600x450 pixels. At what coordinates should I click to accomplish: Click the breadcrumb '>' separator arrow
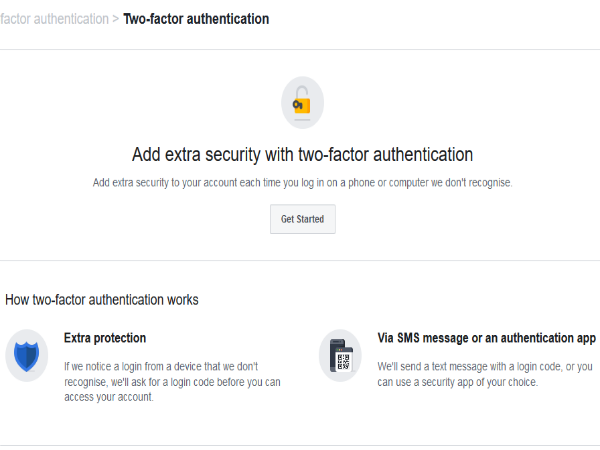pos(115,19)
